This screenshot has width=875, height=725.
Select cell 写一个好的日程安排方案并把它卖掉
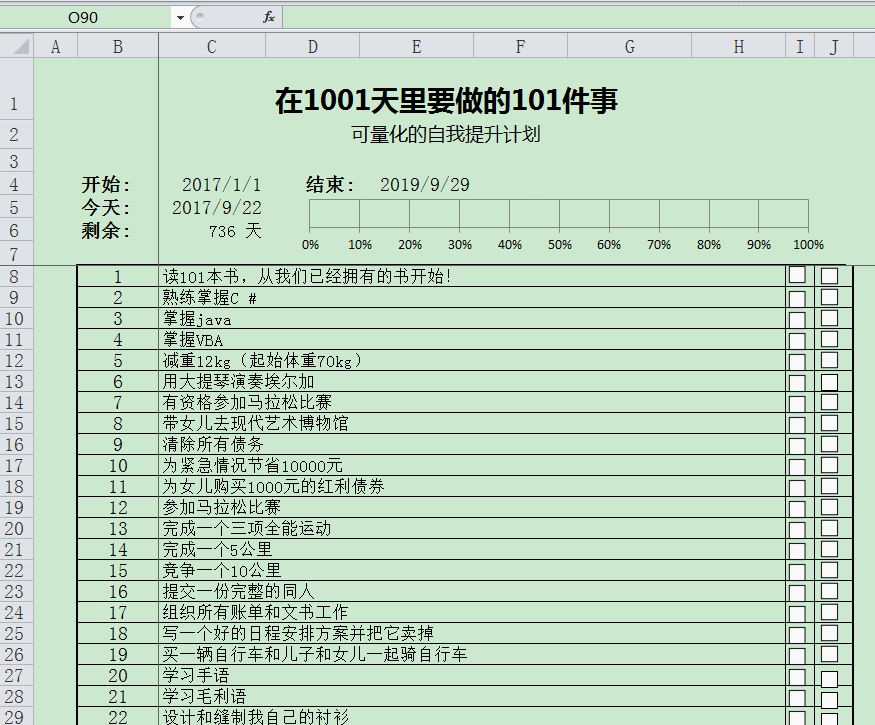coord(472,633)
